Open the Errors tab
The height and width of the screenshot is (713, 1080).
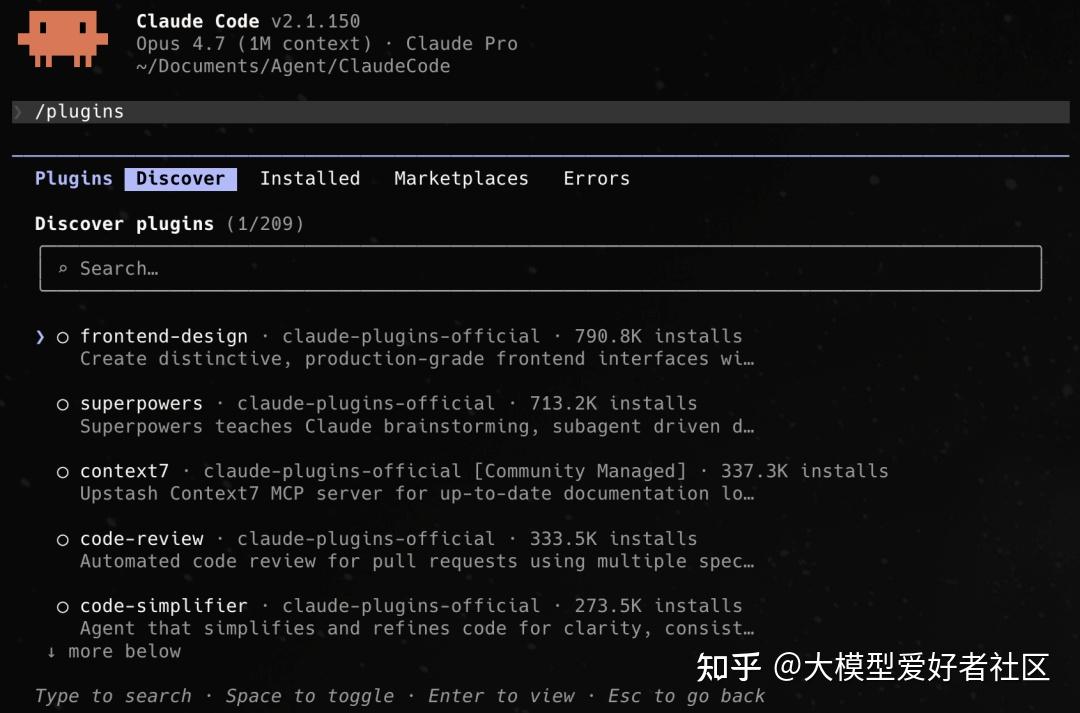(x=596, y=178)
